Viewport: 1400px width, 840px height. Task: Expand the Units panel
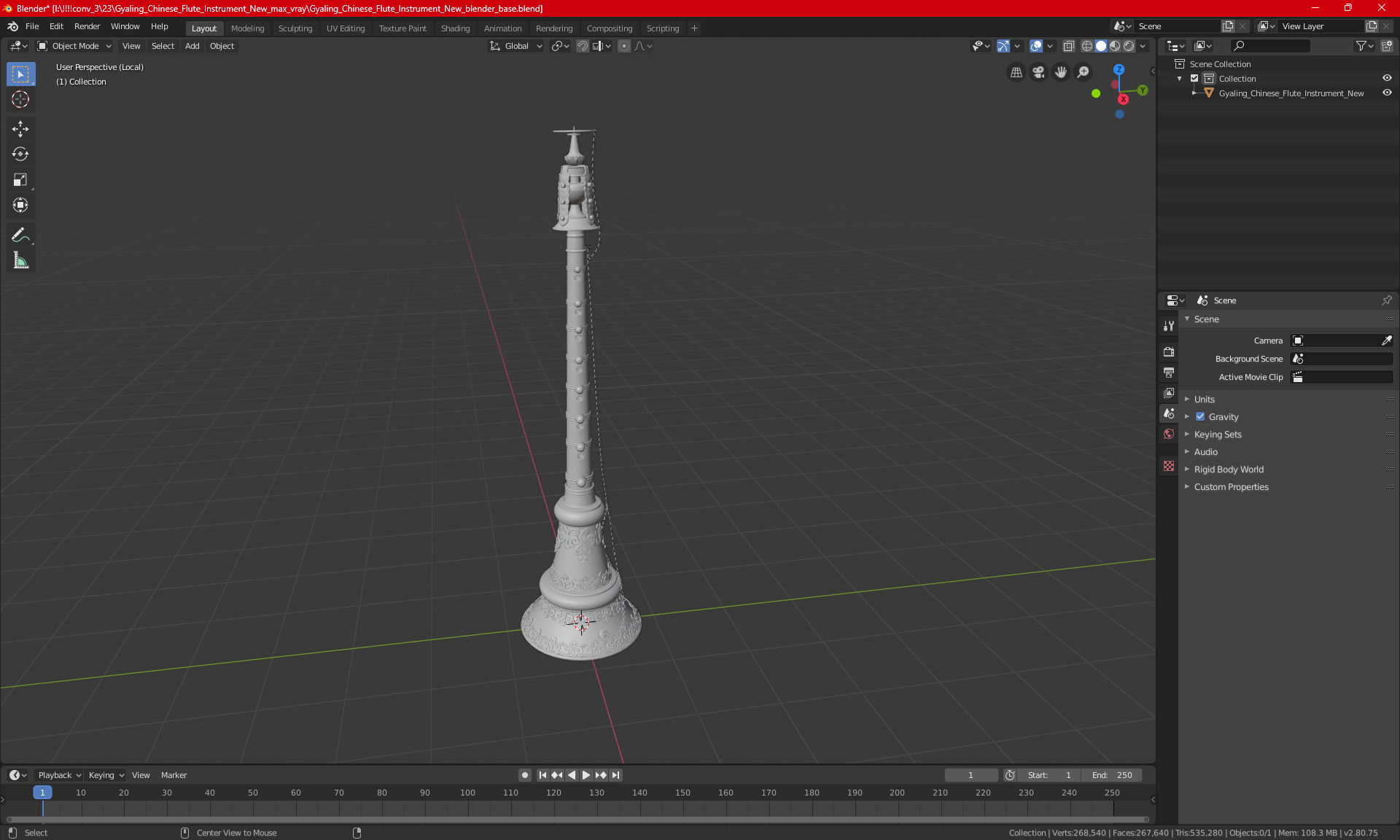[x=1204, y=400]
